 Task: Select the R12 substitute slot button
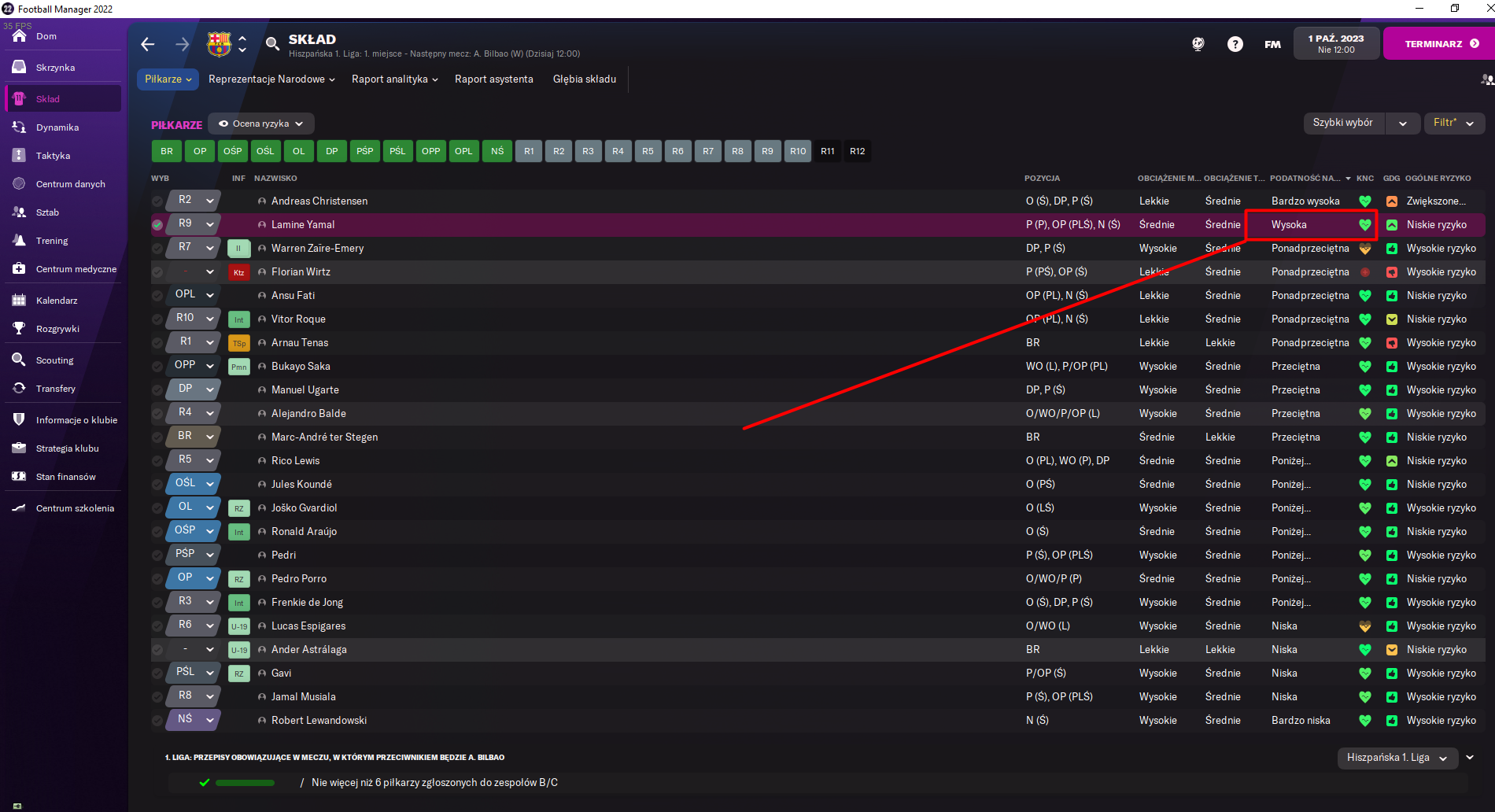[x=858, y=151]
